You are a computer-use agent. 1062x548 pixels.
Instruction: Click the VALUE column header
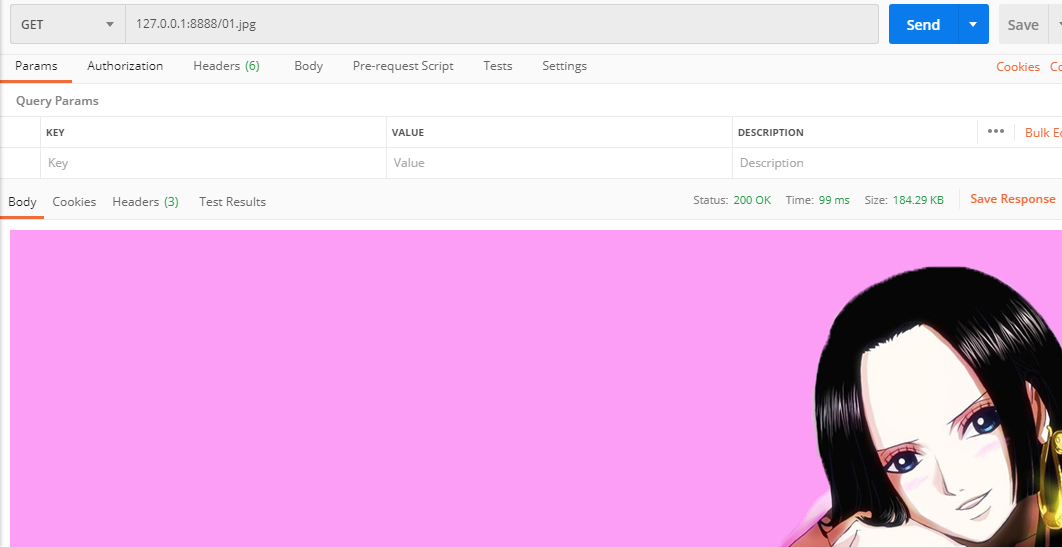(408, 133)
